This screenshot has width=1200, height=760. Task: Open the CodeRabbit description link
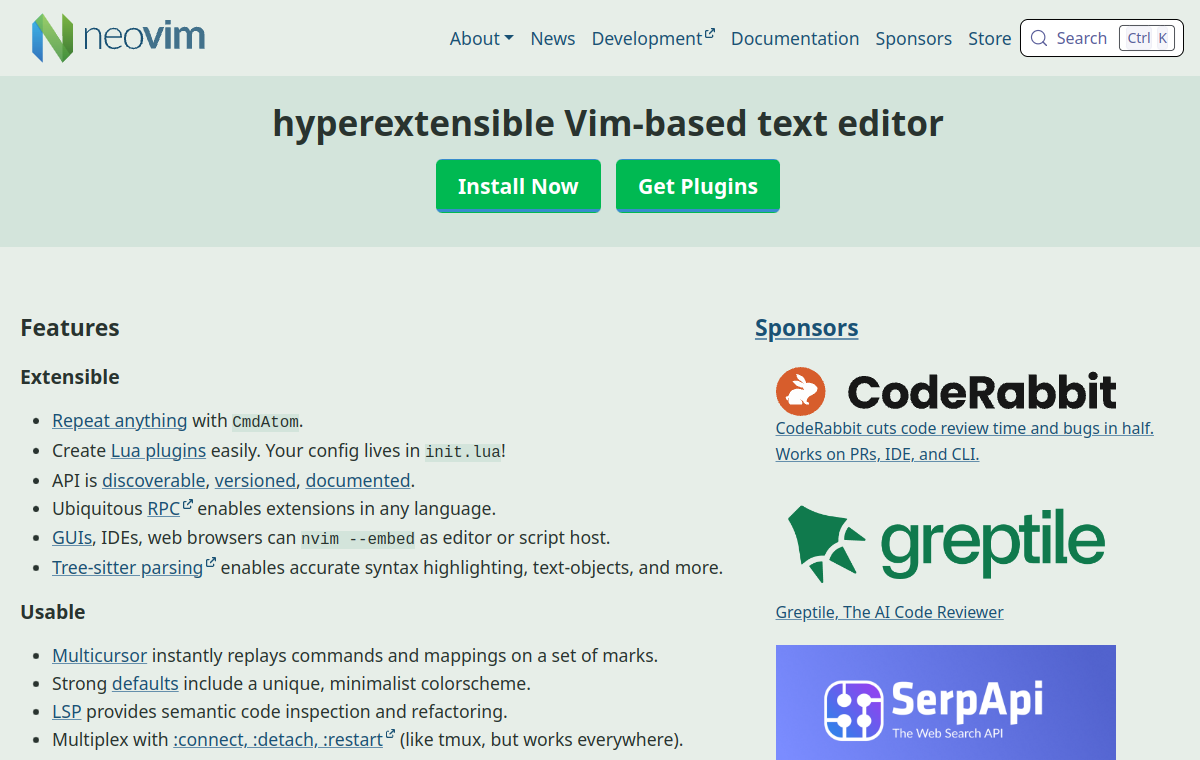click(965, 441)
